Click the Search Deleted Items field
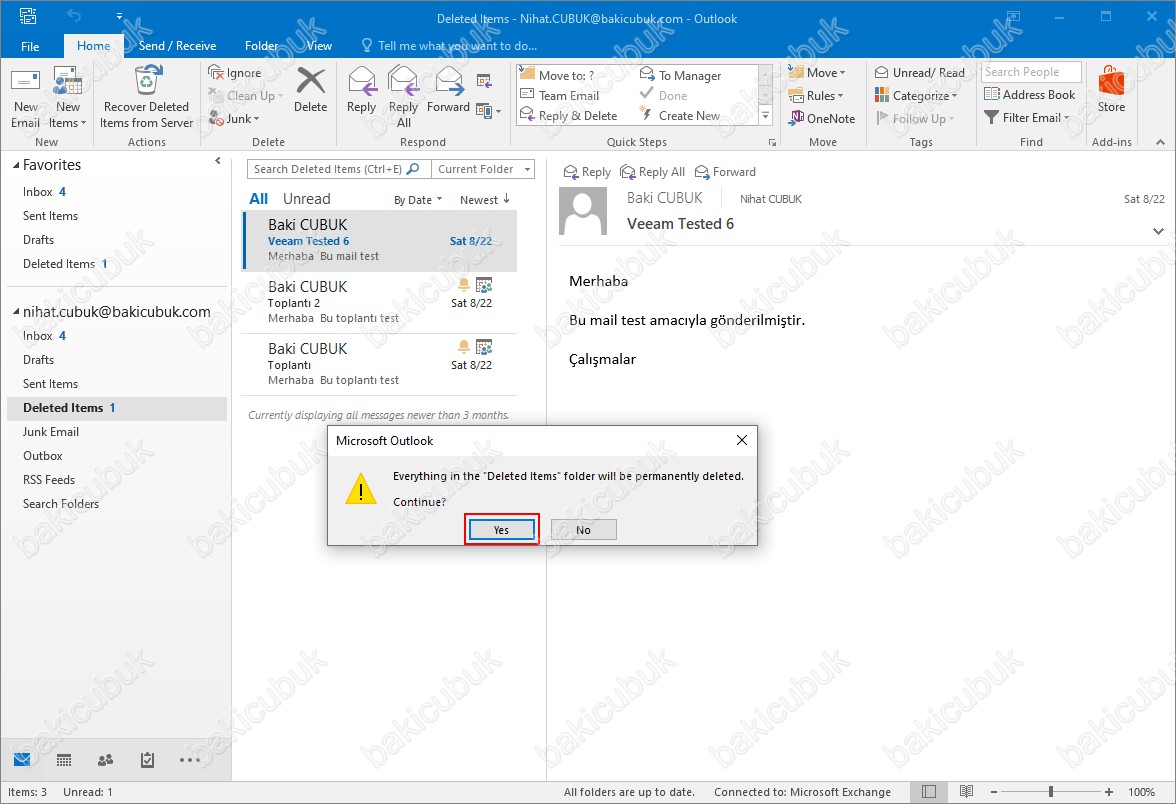 pos(338,170)
